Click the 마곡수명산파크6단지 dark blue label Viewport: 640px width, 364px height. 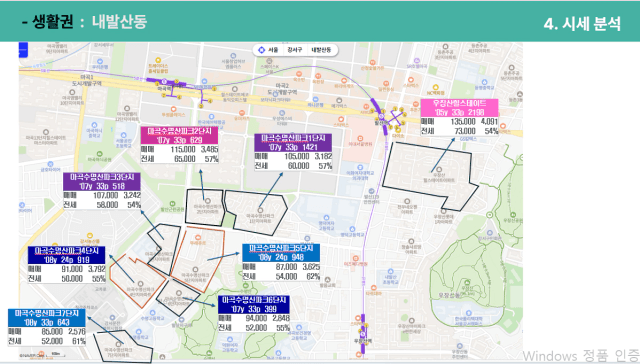[x=253, y=304]
